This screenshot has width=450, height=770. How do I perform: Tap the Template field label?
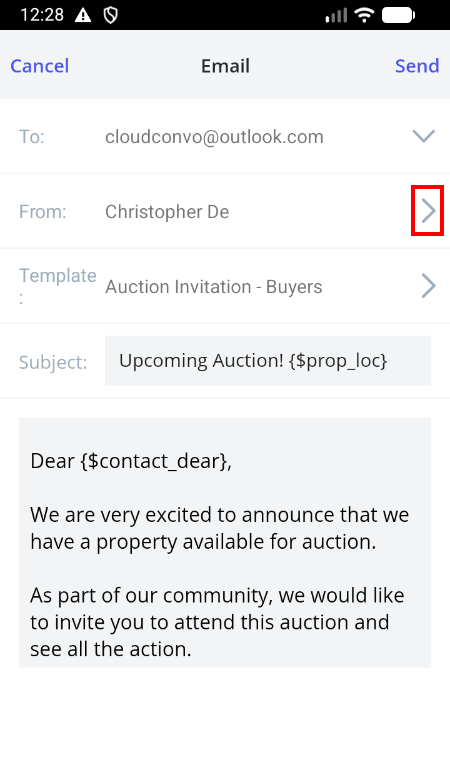coord(57,286)
